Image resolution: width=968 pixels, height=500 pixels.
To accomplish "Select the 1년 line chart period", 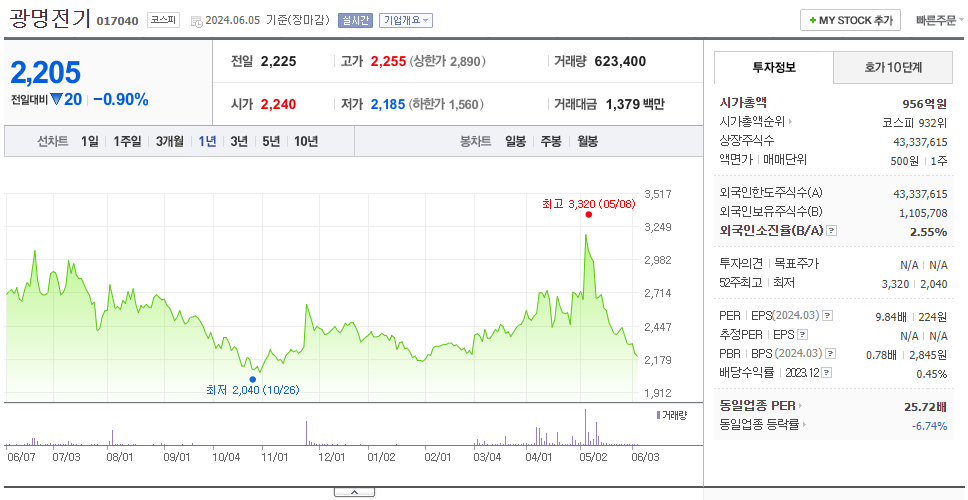I will click(x=207, y=141).
